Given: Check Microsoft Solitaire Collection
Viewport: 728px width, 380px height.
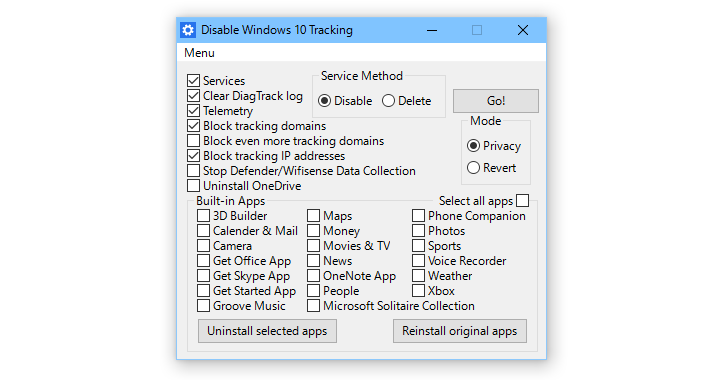Looking at the screenshot, I should [x=313, y=306].
